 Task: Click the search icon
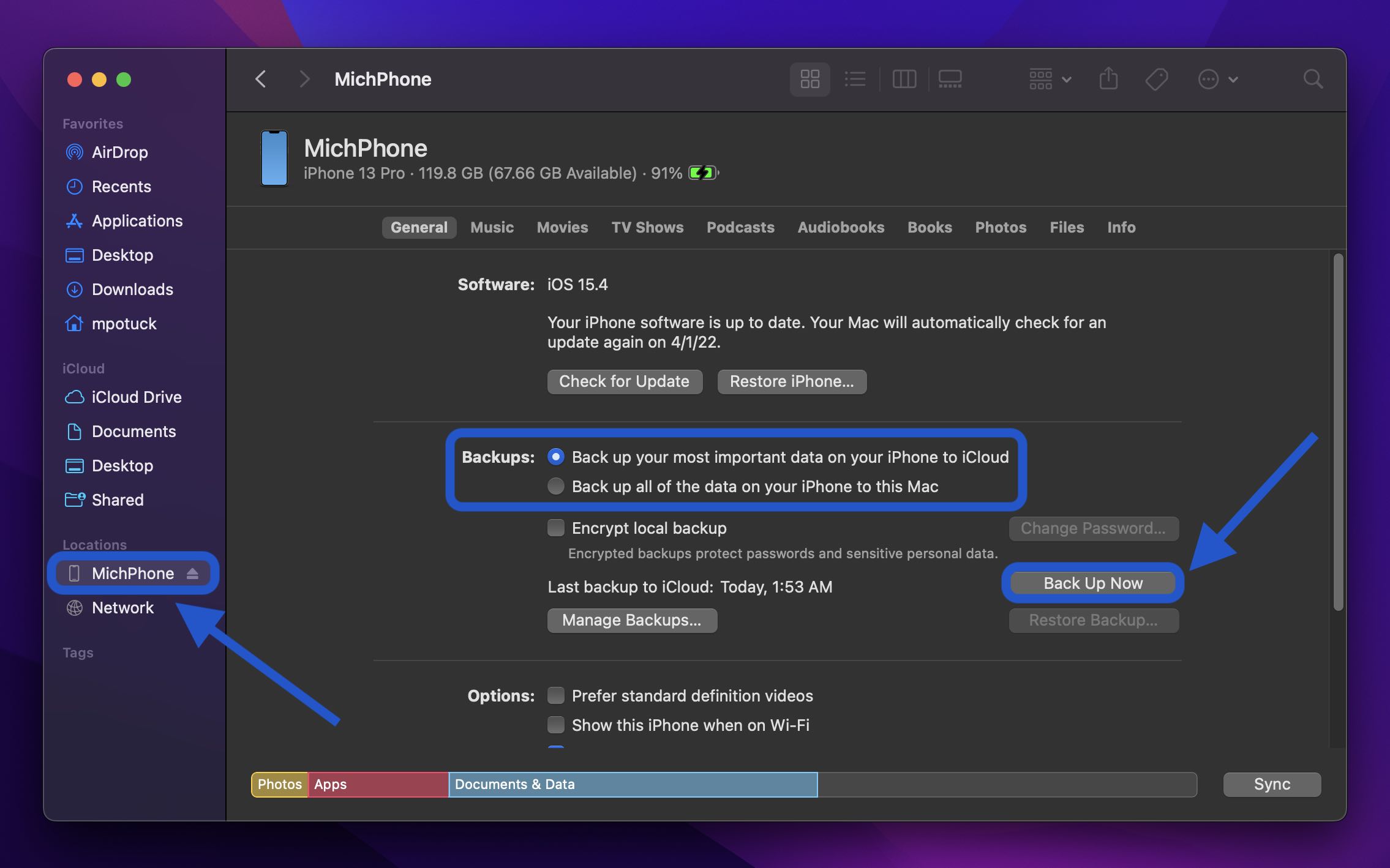pos(1312,79)
